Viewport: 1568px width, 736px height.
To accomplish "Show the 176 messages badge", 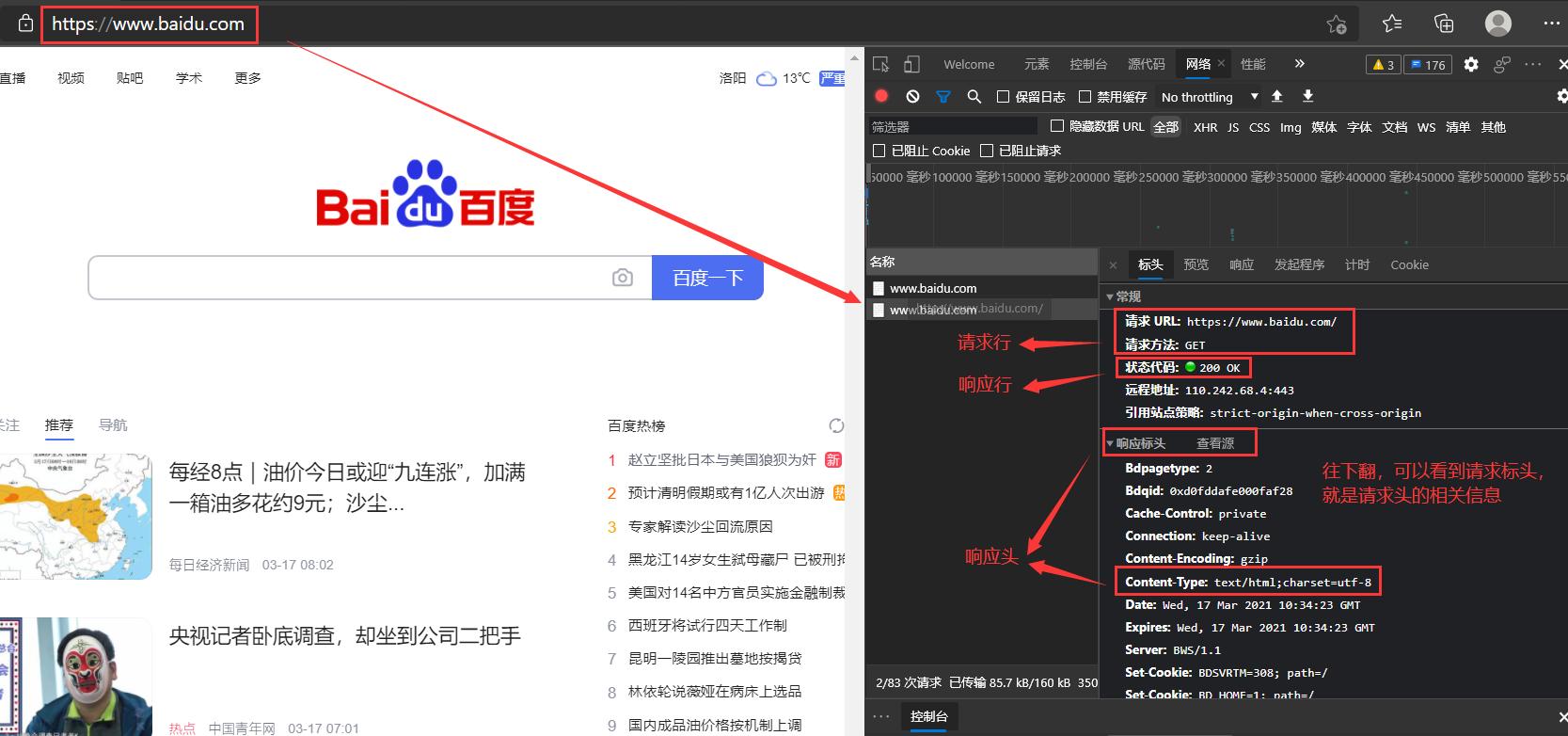I will click(x=1428, y=64).
